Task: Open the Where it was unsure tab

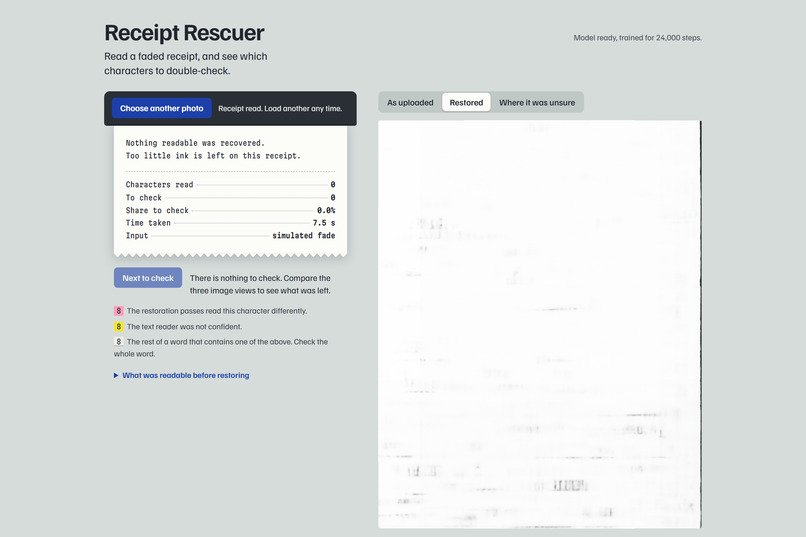Action: pos(537,103)
